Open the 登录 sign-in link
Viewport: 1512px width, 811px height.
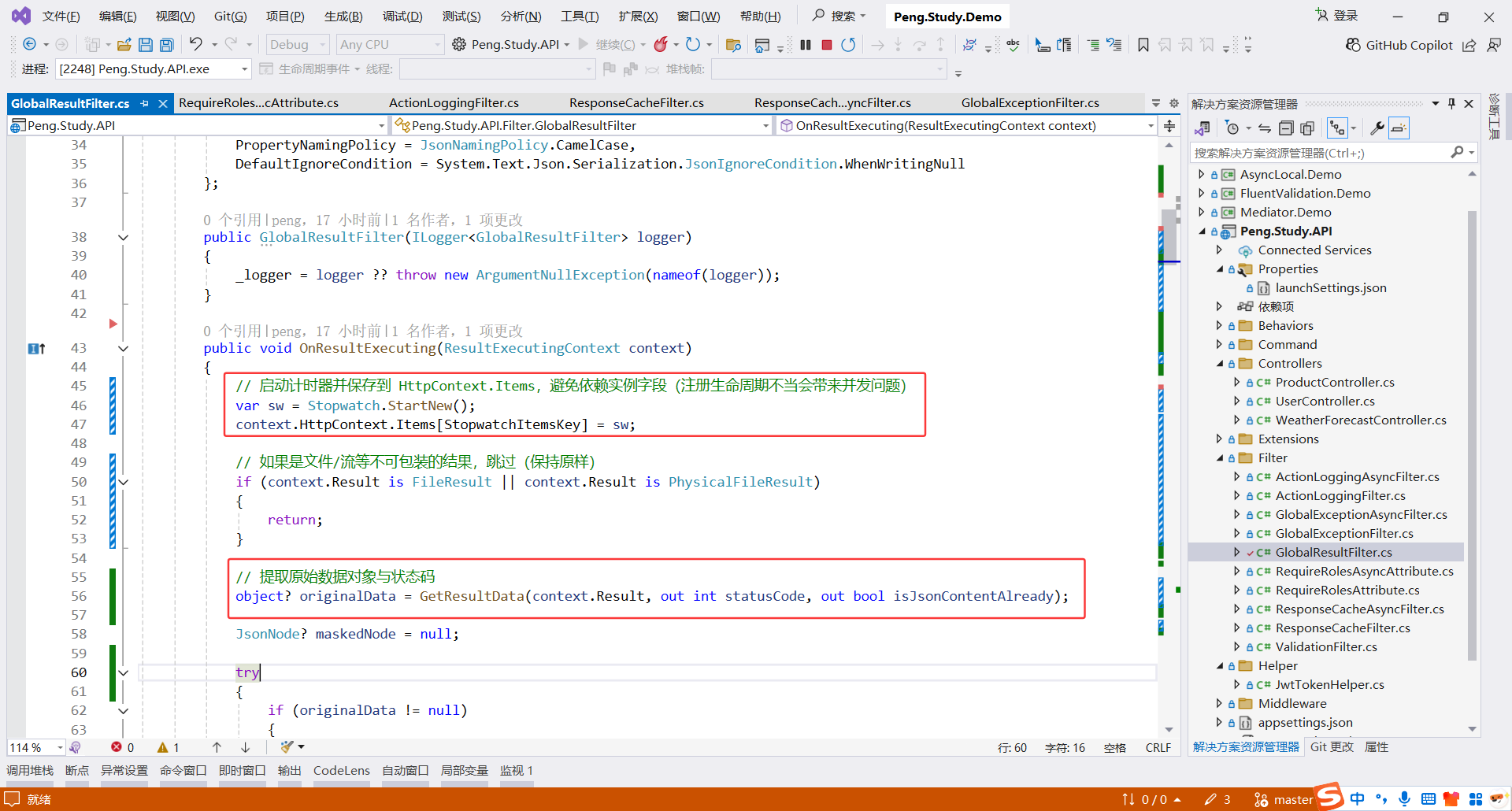tap(1337, 16)
